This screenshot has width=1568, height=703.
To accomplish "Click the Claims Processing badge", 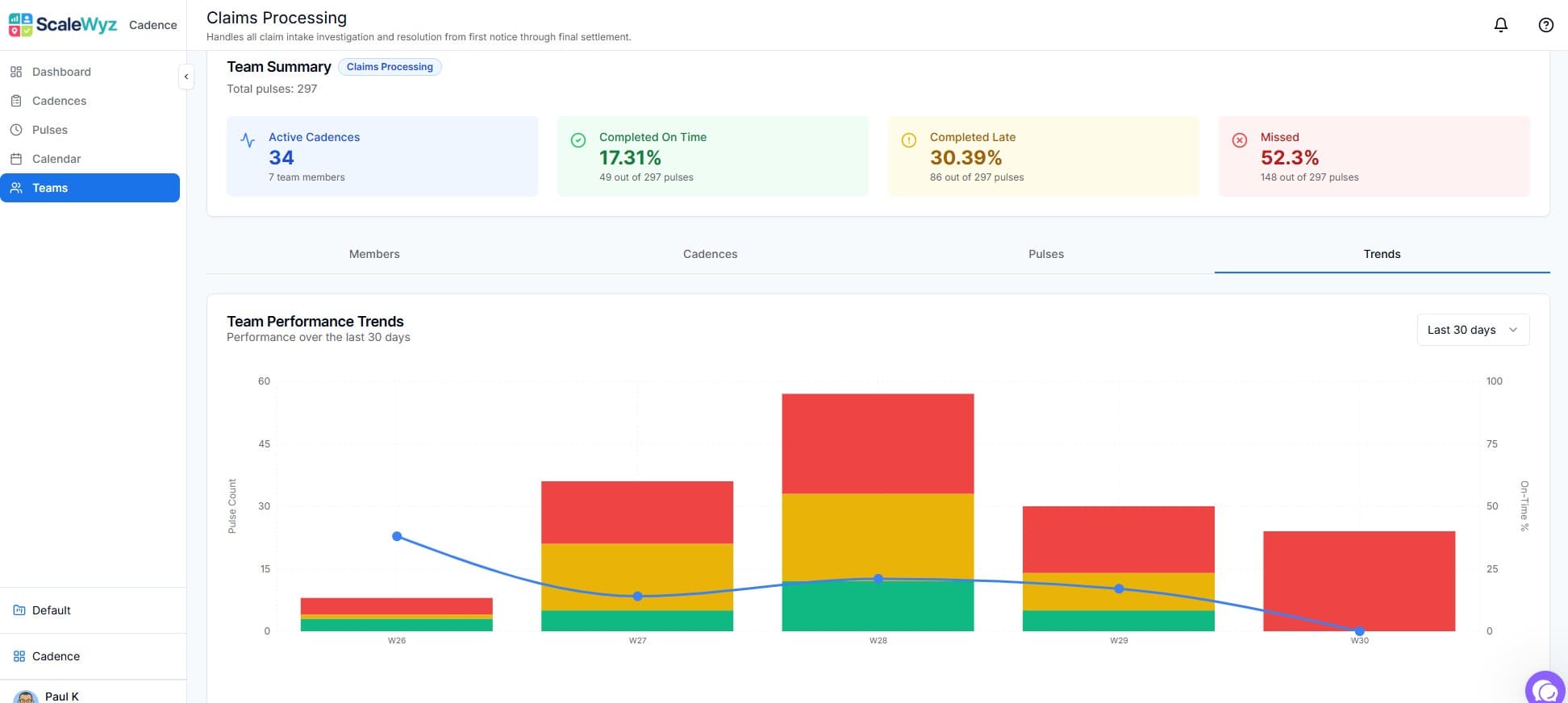I will [390, 67].
